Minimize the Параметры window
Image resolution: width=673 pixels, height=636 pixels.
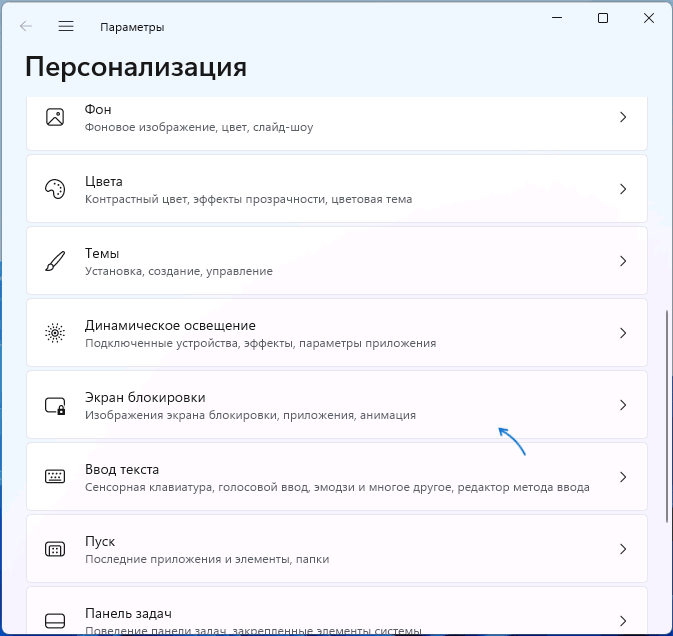(557, 18)
